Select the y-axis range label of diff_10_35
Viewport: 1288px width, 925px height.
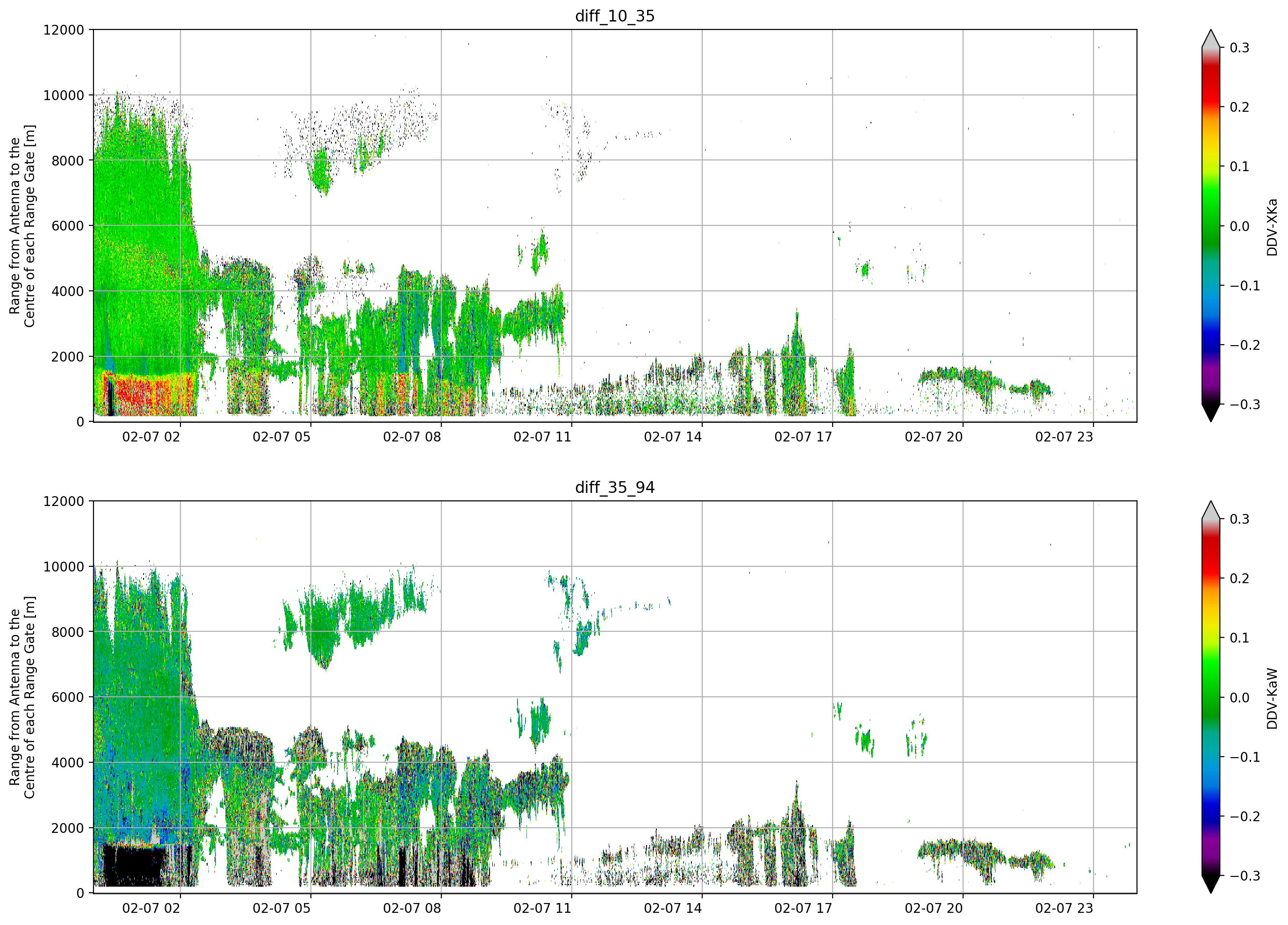click(x=22, y=225)
